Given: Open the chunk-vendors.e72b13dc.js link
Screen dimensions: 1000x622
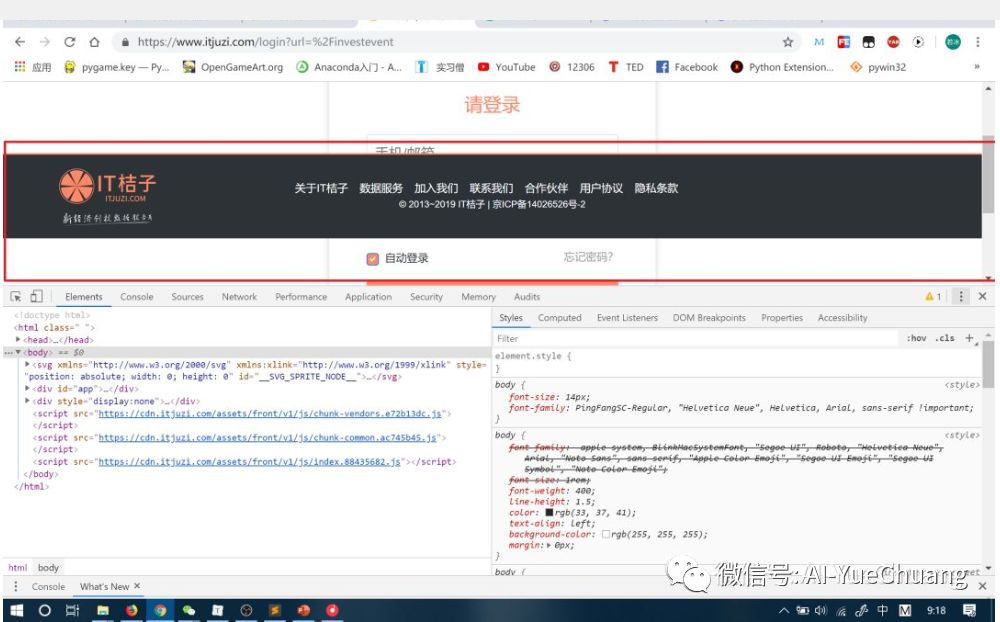Looking at the screenshot, I should point(270,413).
